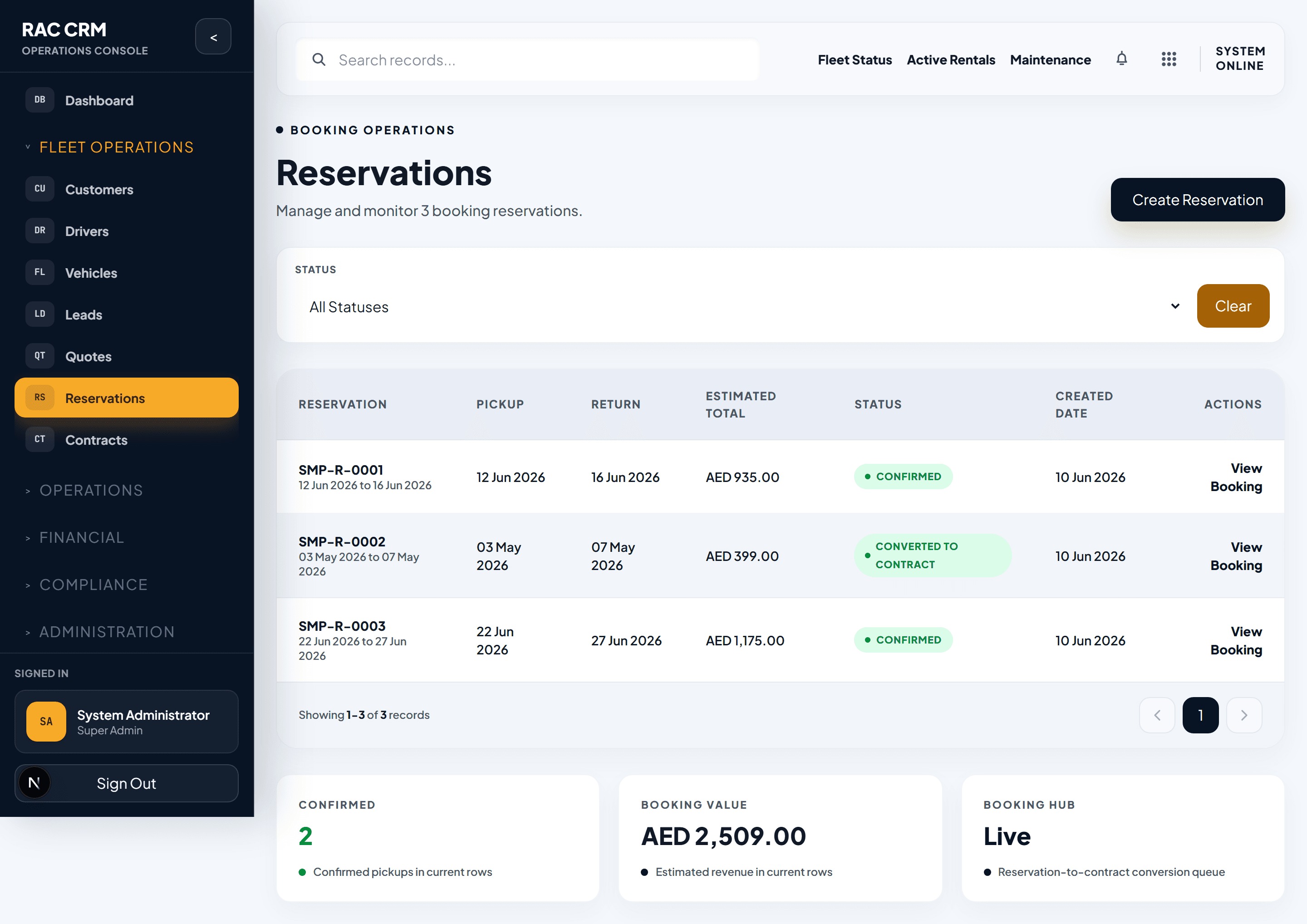Select Reservations in the sidebar
The width and height of the screenshot is (1307, 924).
[126, 398]
